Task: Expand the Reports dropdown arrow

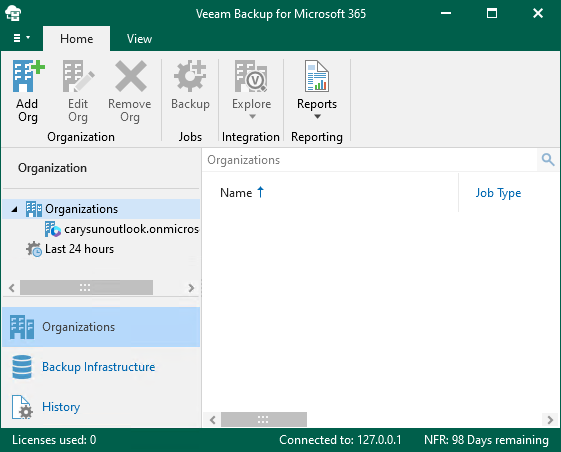Action: pyautogui.click(x=317, y=117)
